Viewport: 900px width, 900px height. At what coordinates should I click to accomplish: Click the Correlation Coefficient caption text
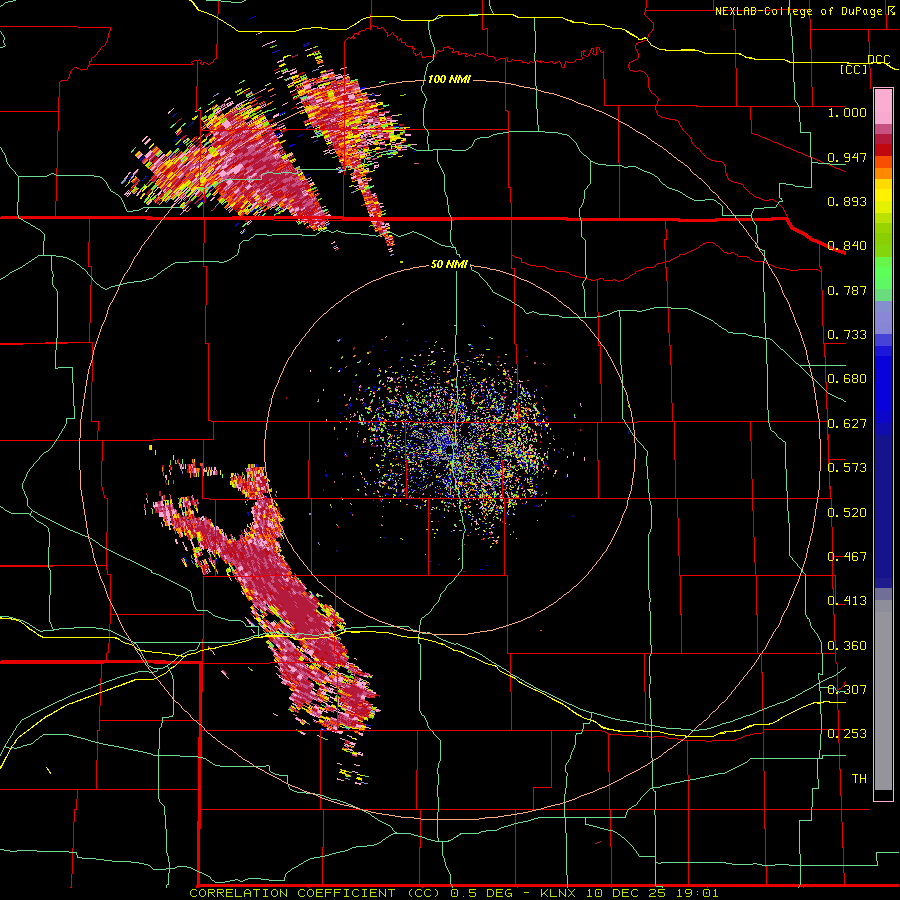point(453,893)
